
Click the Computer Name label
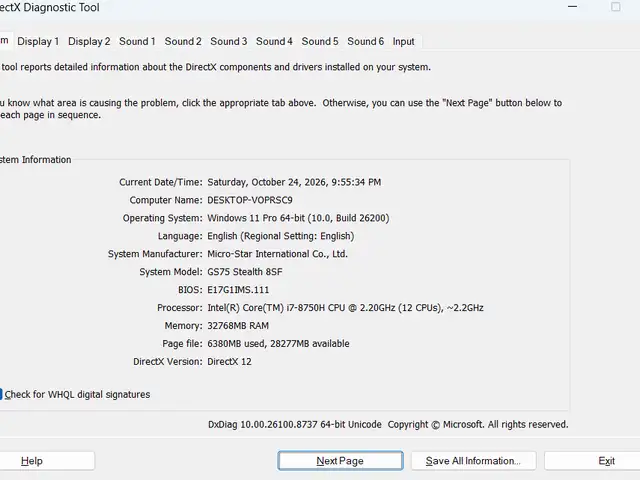click(166, 200)
